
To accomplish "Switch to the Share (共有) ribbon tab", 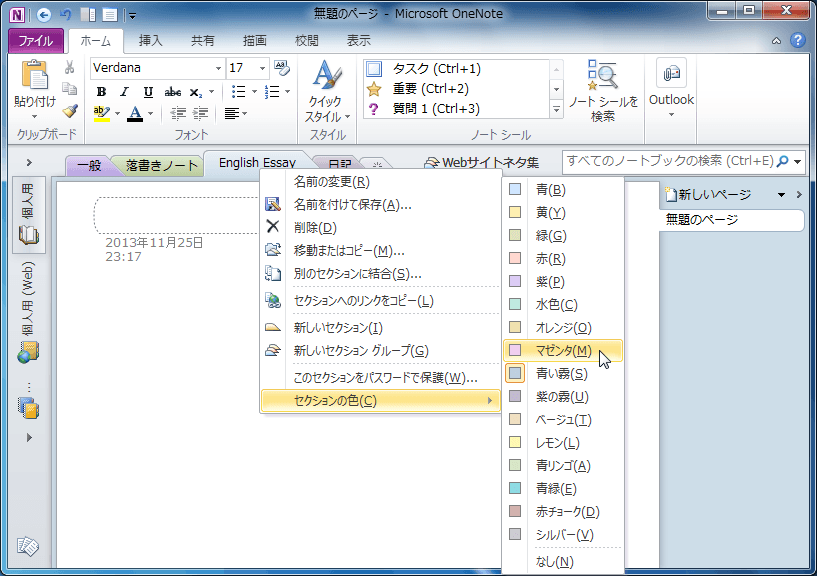I will pos(202,41).
